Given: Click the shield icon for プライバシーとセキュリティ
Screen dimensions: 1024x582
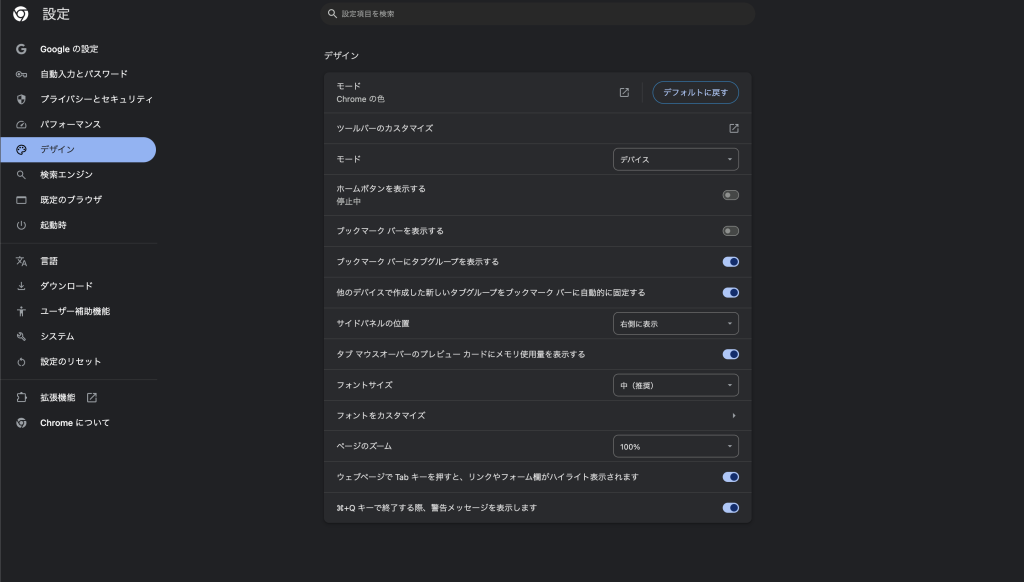Looking at the screenshot, I should click(21, 99).
